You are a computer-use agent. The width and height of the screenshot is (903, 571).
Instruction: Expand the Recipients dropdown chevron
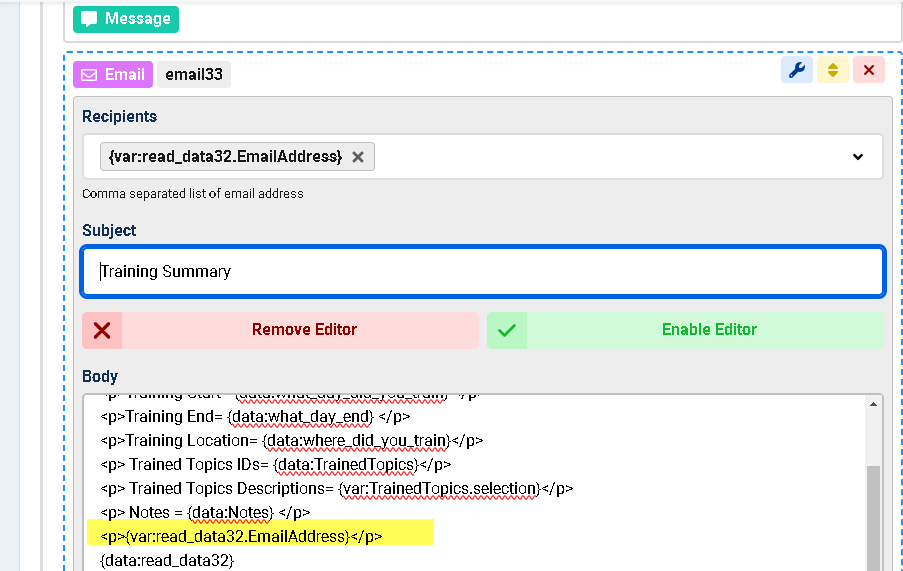pos(857,157)
